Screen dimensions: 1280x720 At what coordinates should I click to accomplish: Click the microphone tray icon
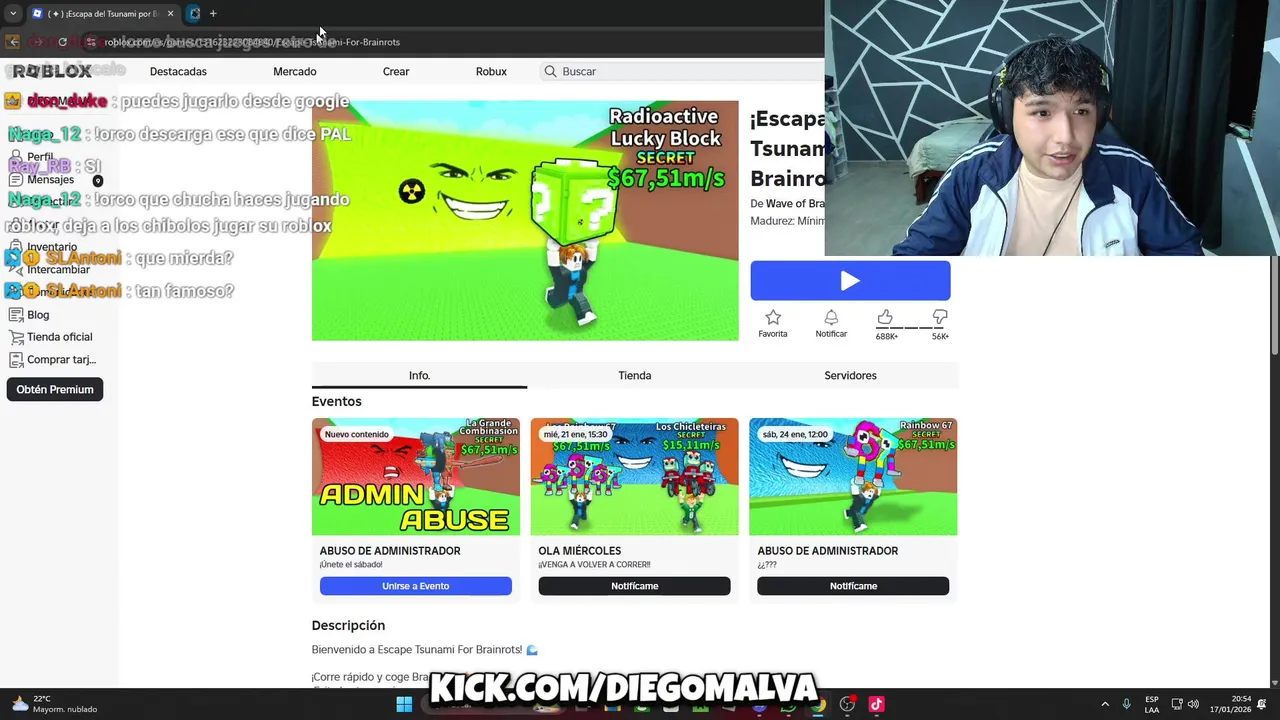coord(1127,704)
